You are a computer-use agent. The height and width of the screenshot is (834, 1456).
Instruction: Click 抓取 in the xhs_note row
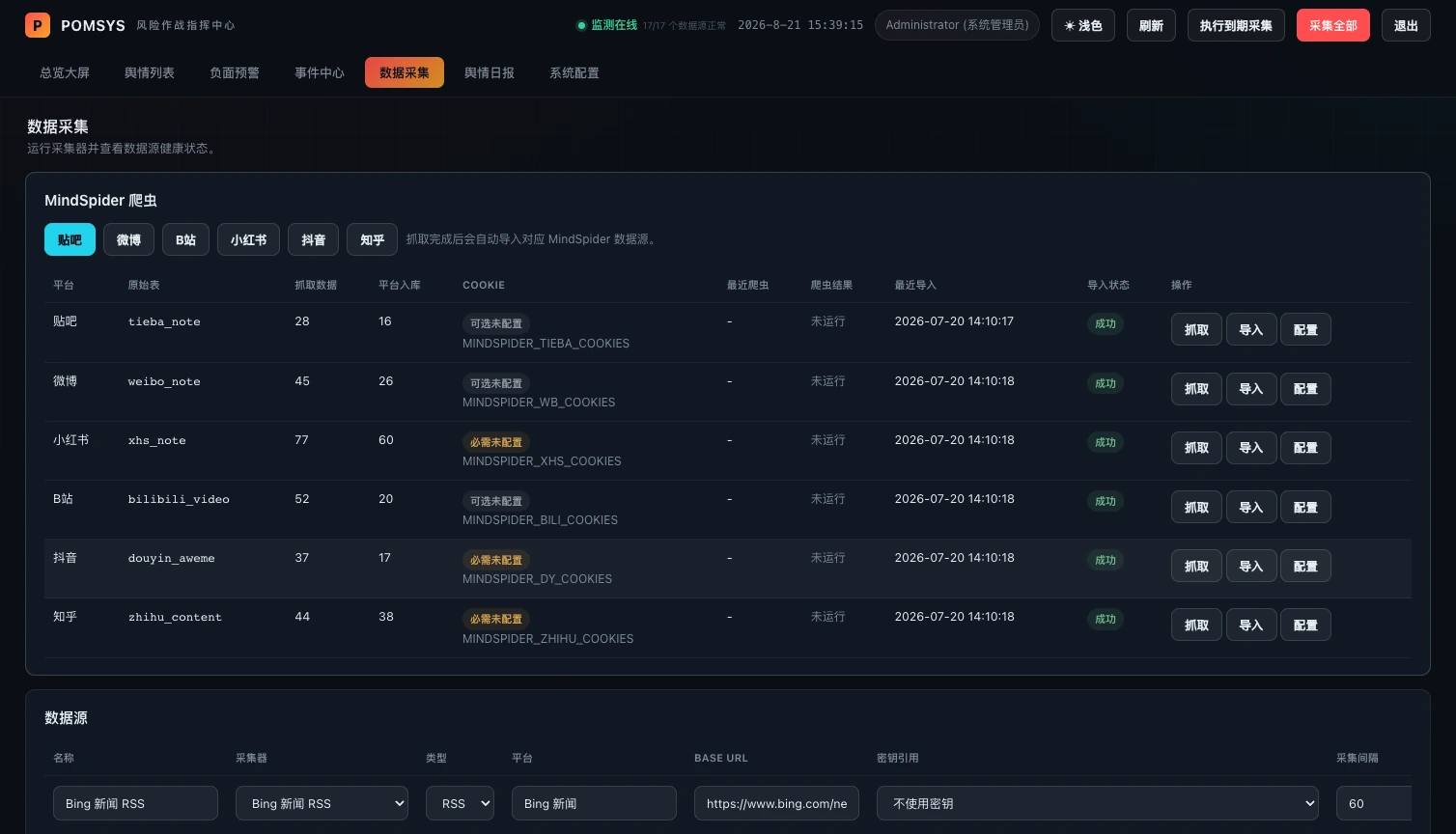click(x=1196, y=447)
